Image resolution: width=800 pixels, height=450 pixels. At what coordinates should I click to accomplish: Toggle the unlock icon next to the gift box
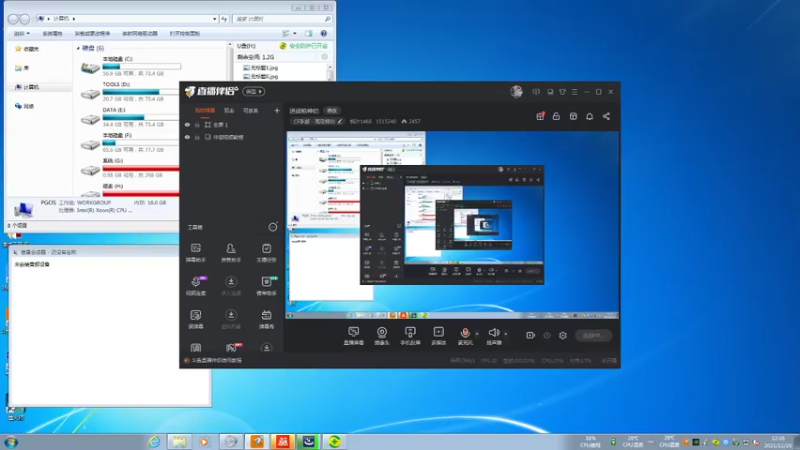click(x=556, y=116)
